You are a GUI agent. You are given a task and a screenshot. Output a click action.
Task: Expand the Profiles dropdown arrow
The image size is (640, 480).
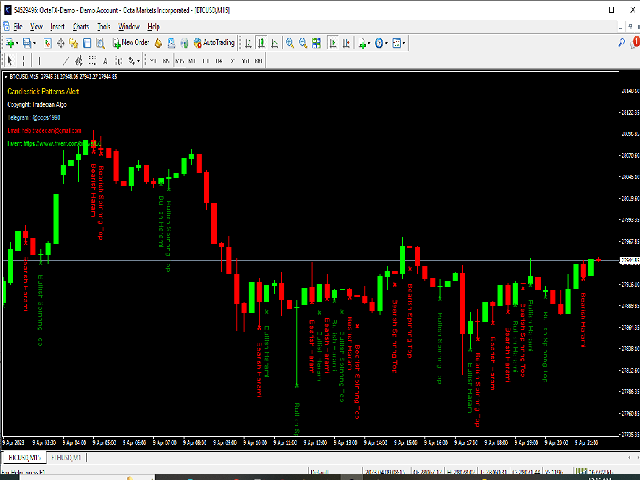[x=35, y=43]
